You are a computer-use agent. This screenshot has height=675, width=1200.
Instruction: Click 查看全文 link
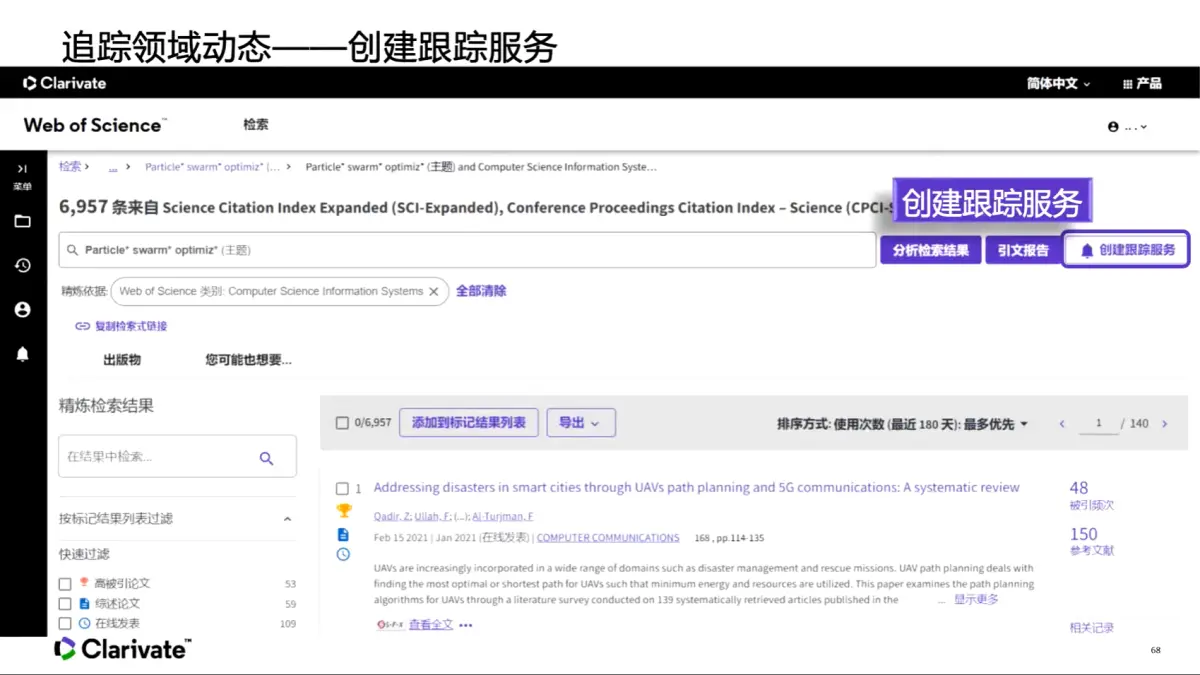click(x=431, y=625)
